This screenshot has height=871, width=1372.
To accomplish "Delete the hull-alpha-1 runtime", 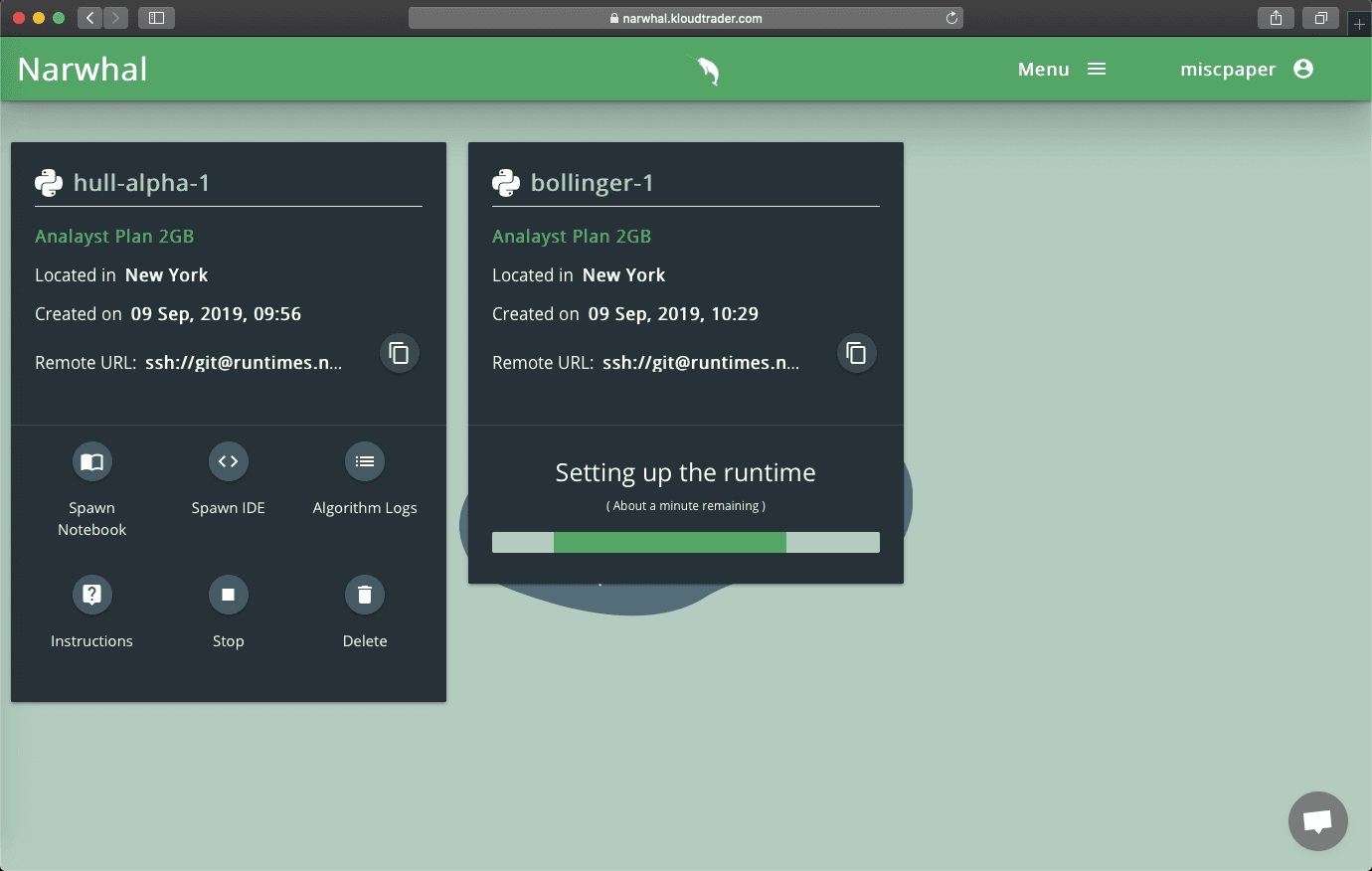I will click(365, 595).
